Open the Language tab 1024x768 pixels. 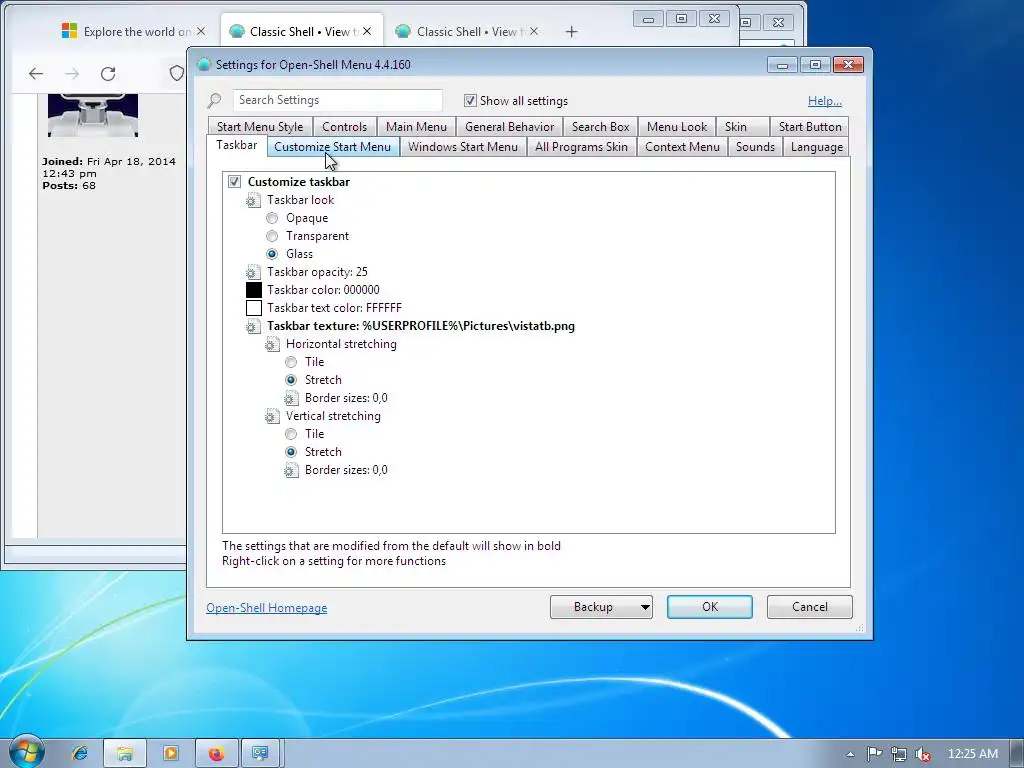816,147
